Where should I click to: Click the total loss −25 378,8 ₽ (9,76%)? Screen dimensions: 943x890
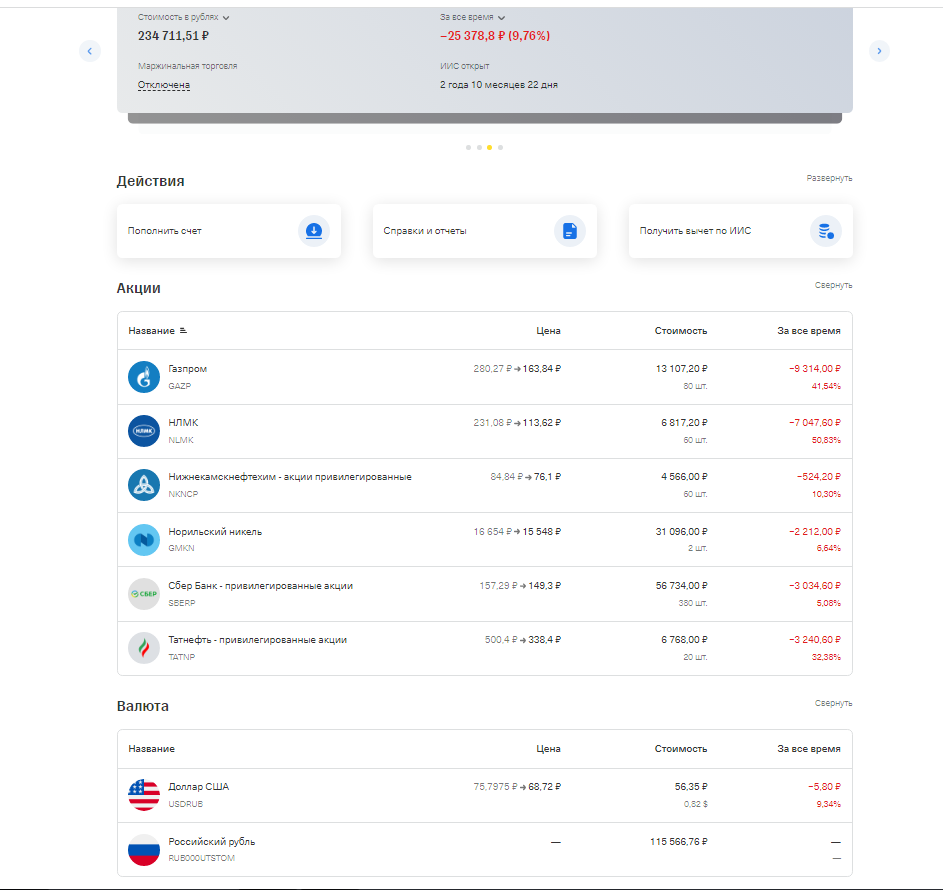pos(495,36)
